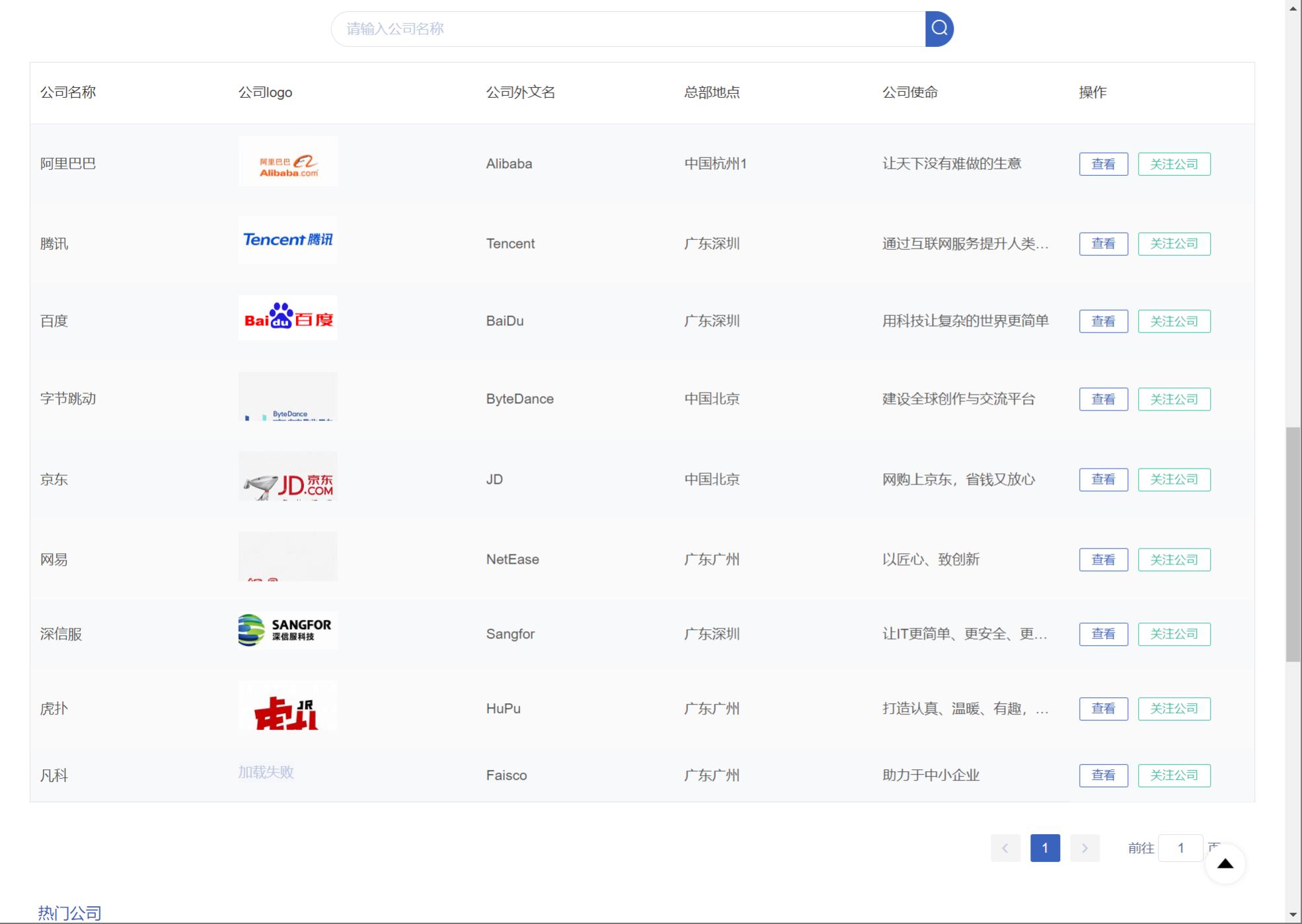This screenshot has height=924, width=1302.
Task: Click 查看 button in 凡科 row
Action: click(1102, 775)
